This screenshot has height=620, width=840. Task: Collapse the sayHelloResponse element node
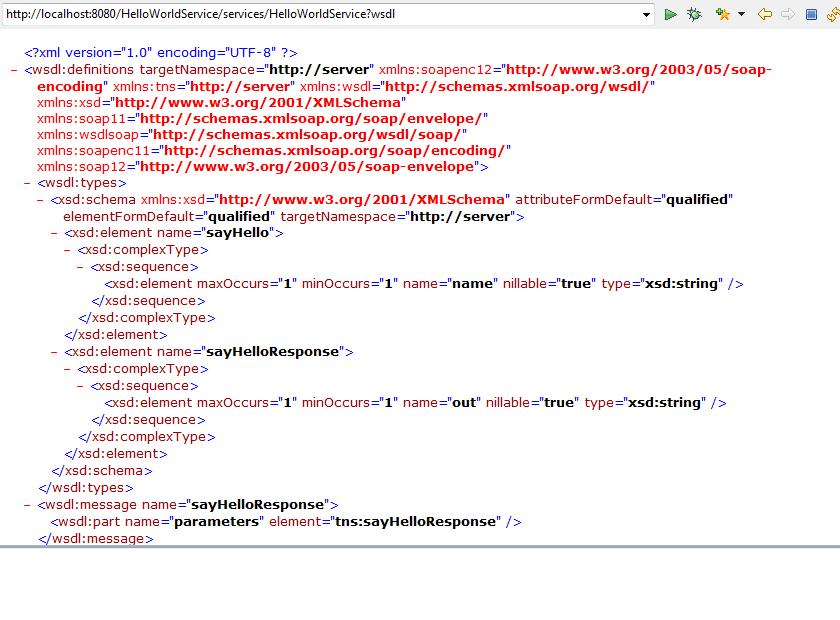click(x=52, y=351)
